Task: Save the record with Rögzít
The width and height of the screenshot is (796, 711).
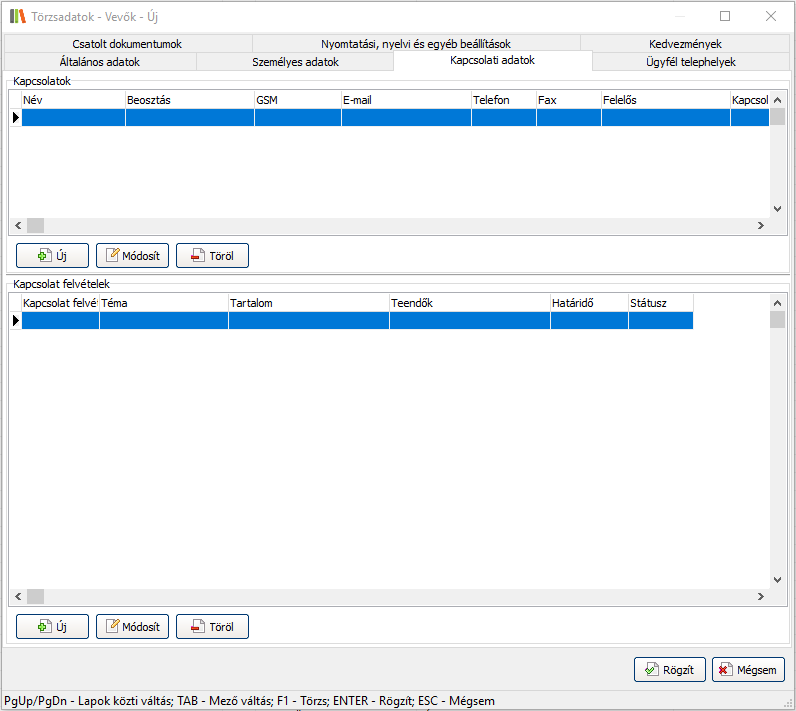Action: coord(670,670)
